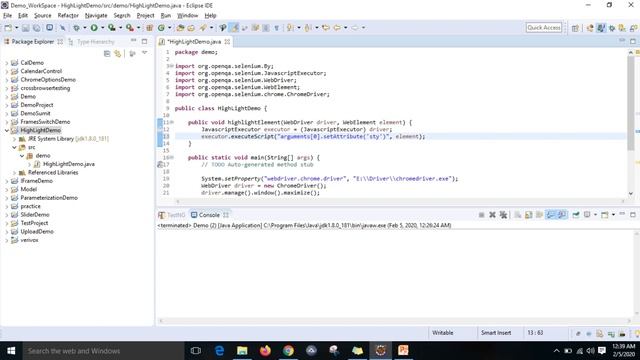Select the Console tab
Viewport: 640px width, 360px height.
point(209,215)
